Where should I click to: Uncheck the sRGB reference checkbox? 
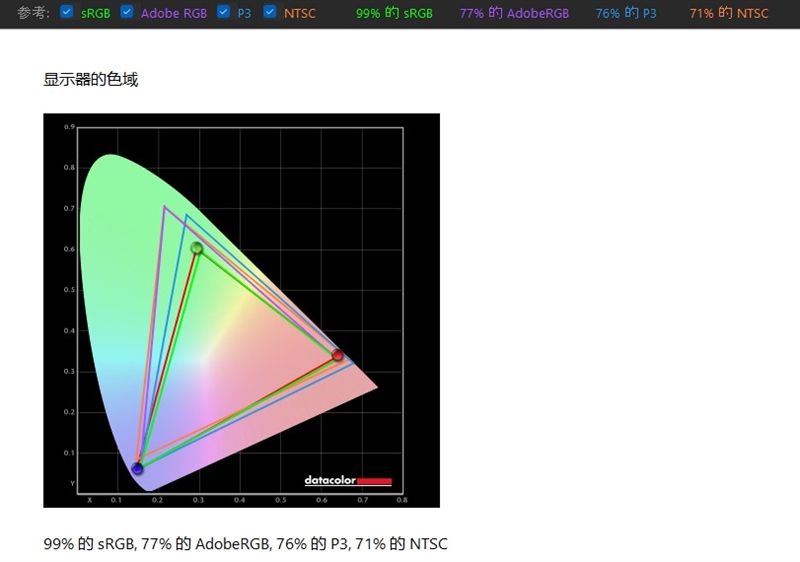click(x=66, y=12)
